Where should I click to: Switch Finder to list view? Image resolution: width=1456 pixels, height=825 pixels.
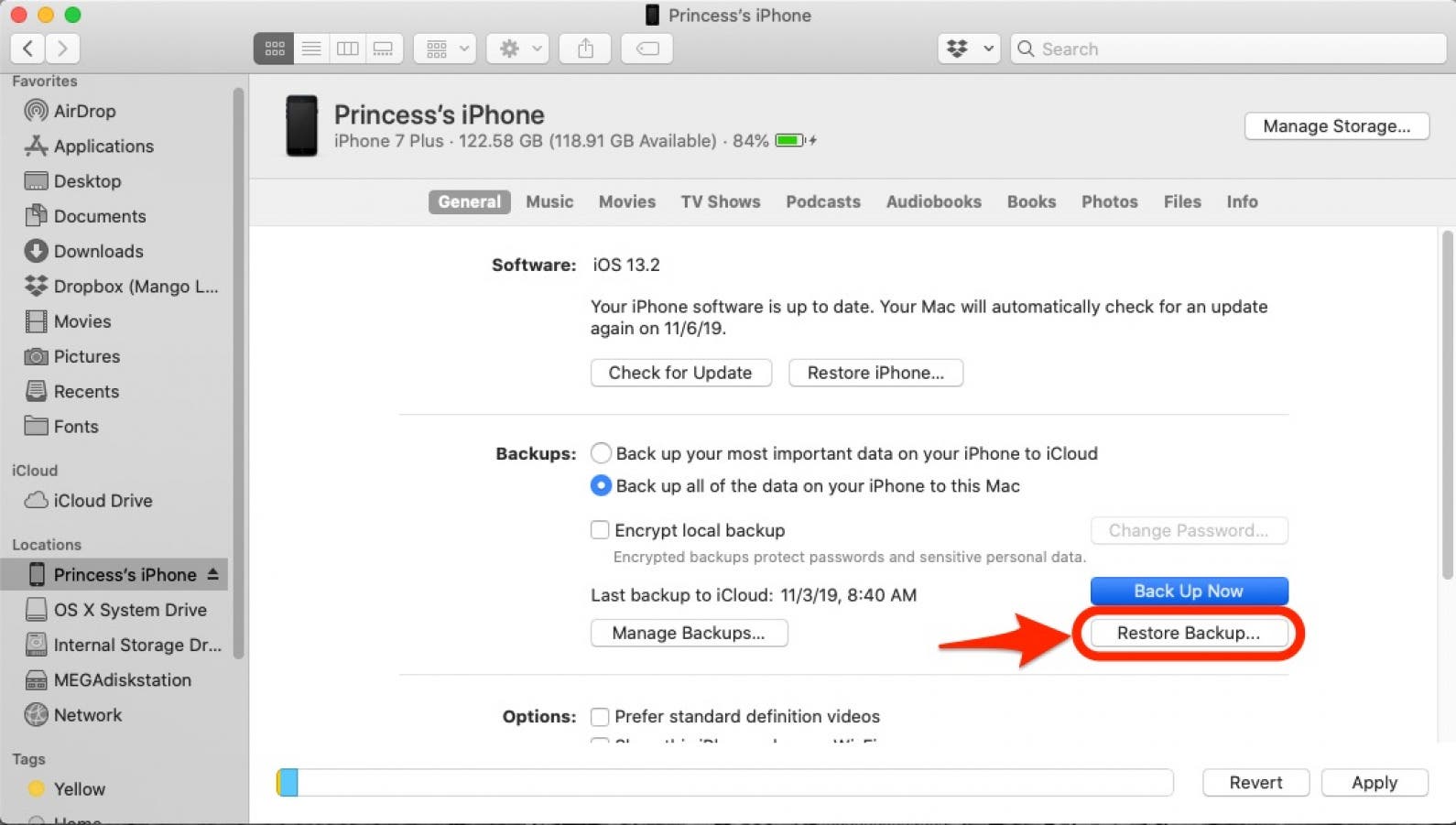pos(311,49)
